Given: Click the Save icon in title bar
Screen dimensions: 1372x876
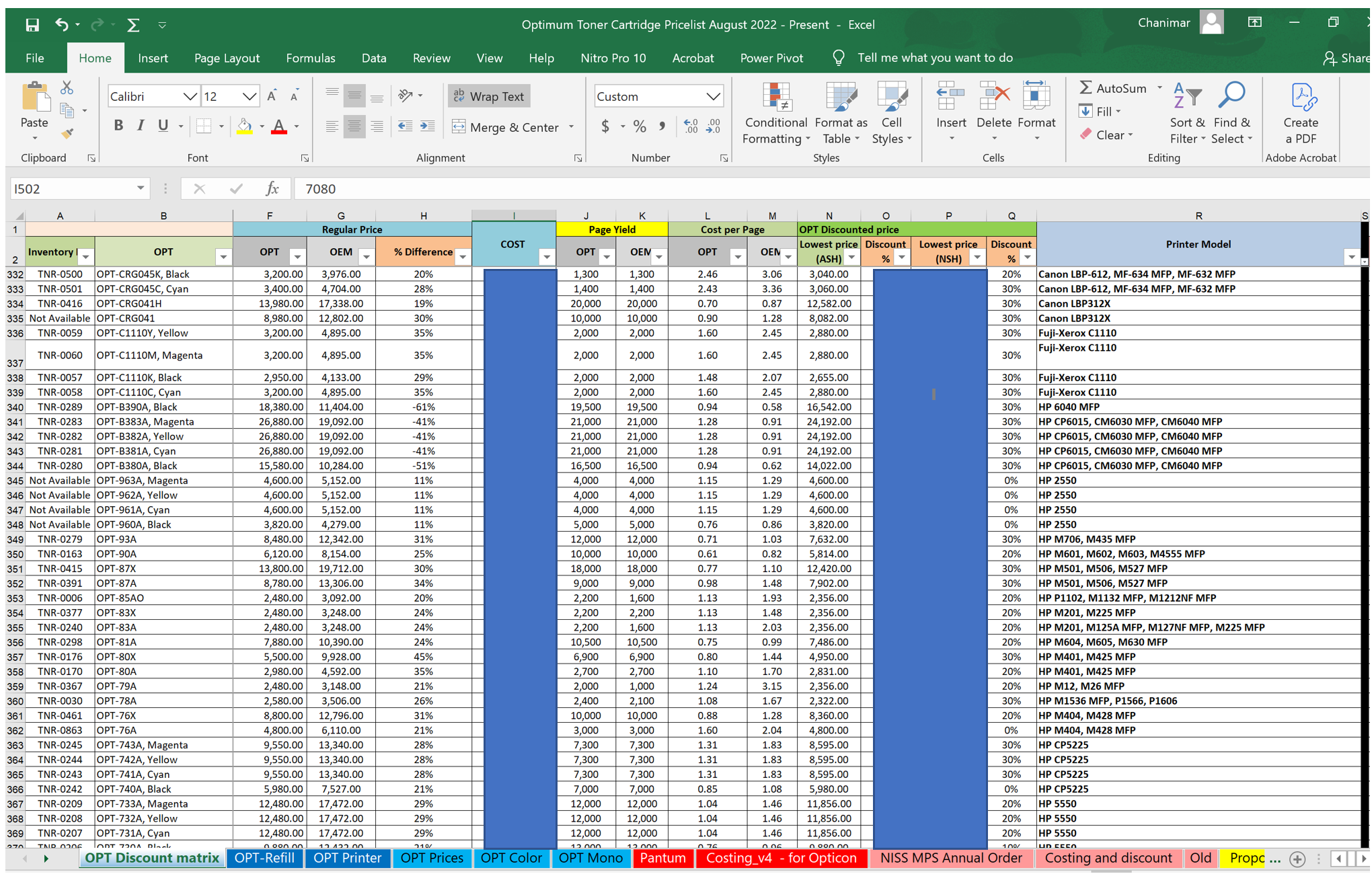Looking at the screenshot, I should (32, 25).
